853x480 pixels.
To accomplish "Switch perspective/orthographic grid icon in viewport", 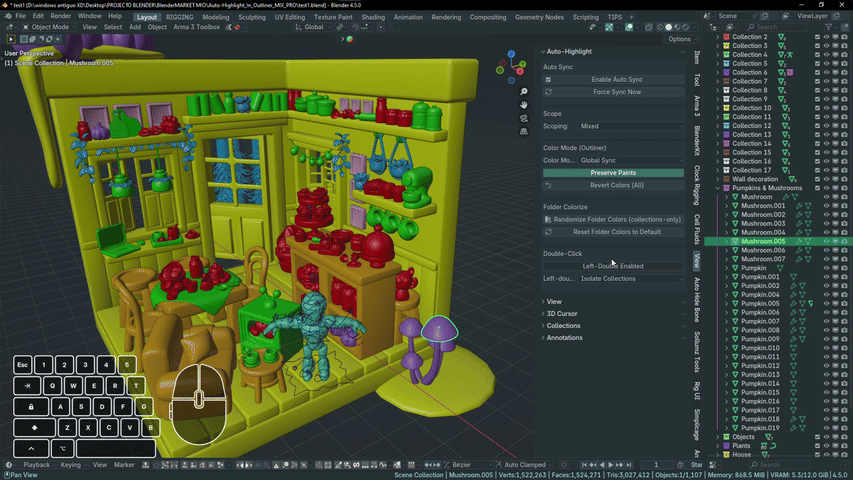I will (523, 131).
